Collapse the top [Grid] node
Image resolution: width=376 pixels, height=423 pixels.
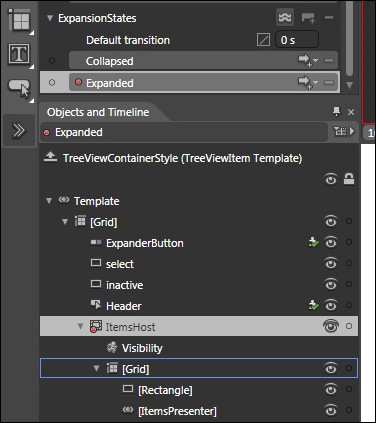[65, 222]
